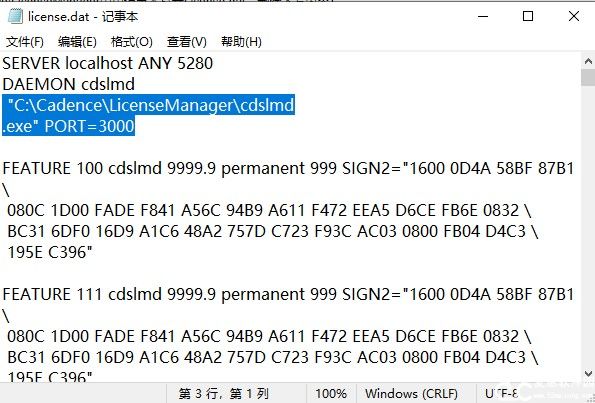This screenshot has height=403, width=595.
Task: Click the Notepad app icon in the title bar
Action: (15, 16)
